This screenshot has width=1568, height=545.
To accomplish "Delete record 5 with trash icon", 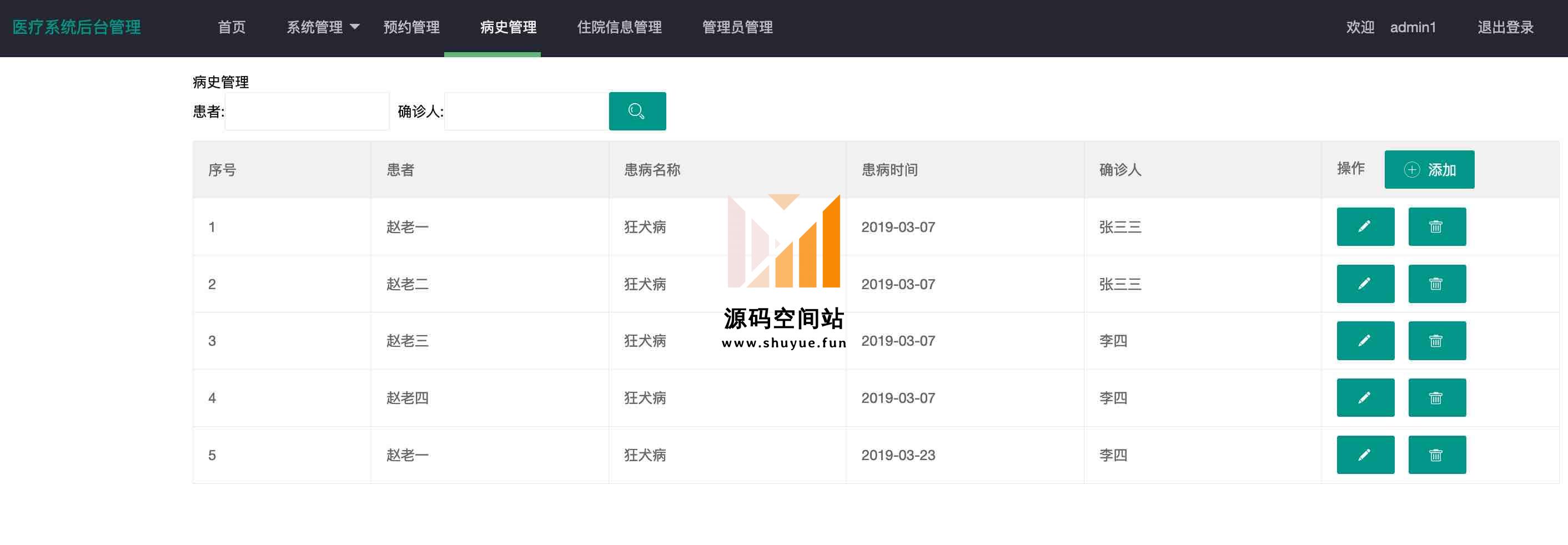I will click(1436, 455).
